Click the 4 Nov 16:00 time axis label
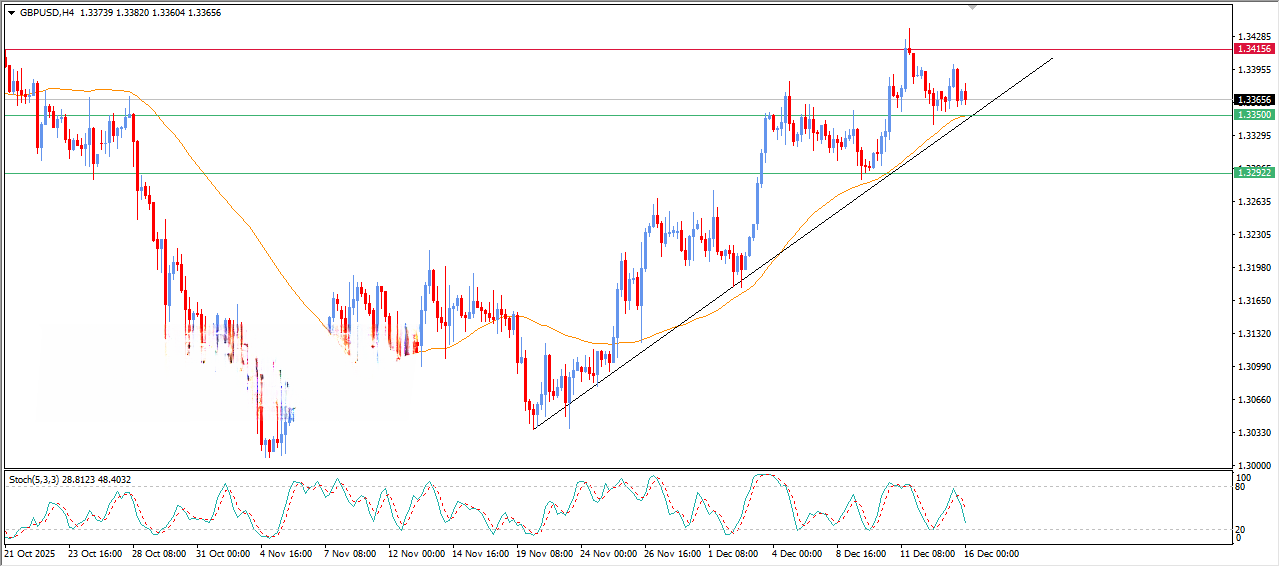Image resolution: width=1280 pixels, height=567 pixels. coord(286,553)
